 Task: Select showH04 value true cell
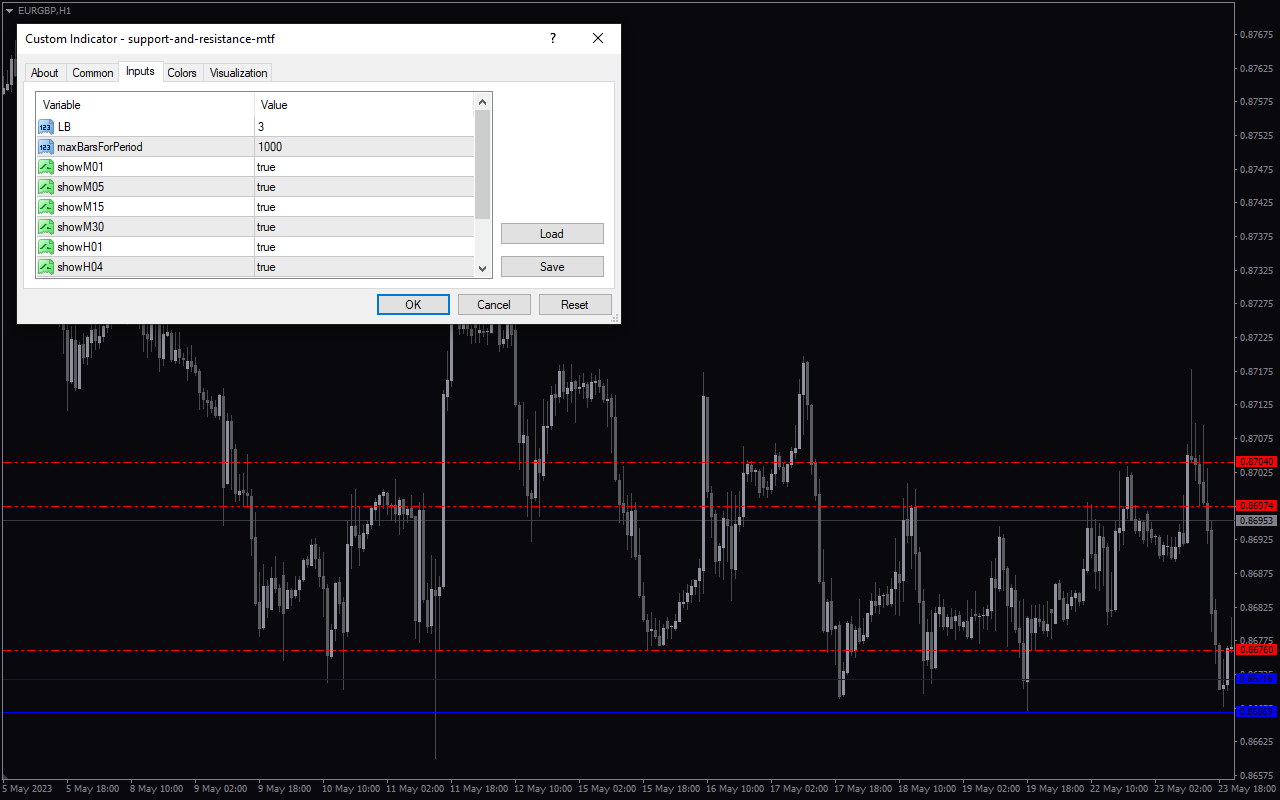[x=364, y=267]
